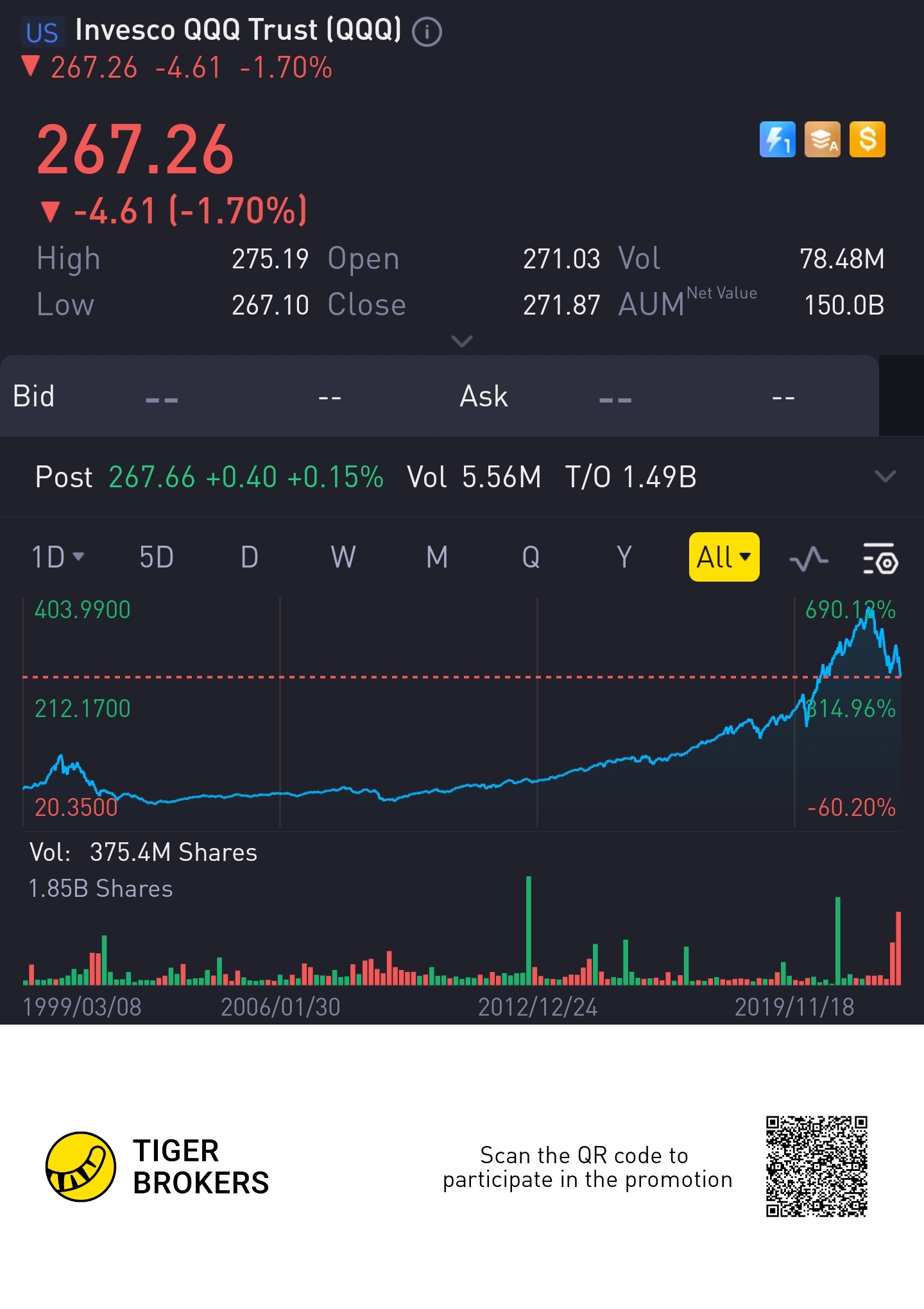This screenshot has width=924, height=1309.
Task: Open the All range dropdown
Action: click(x=724, y=557)
